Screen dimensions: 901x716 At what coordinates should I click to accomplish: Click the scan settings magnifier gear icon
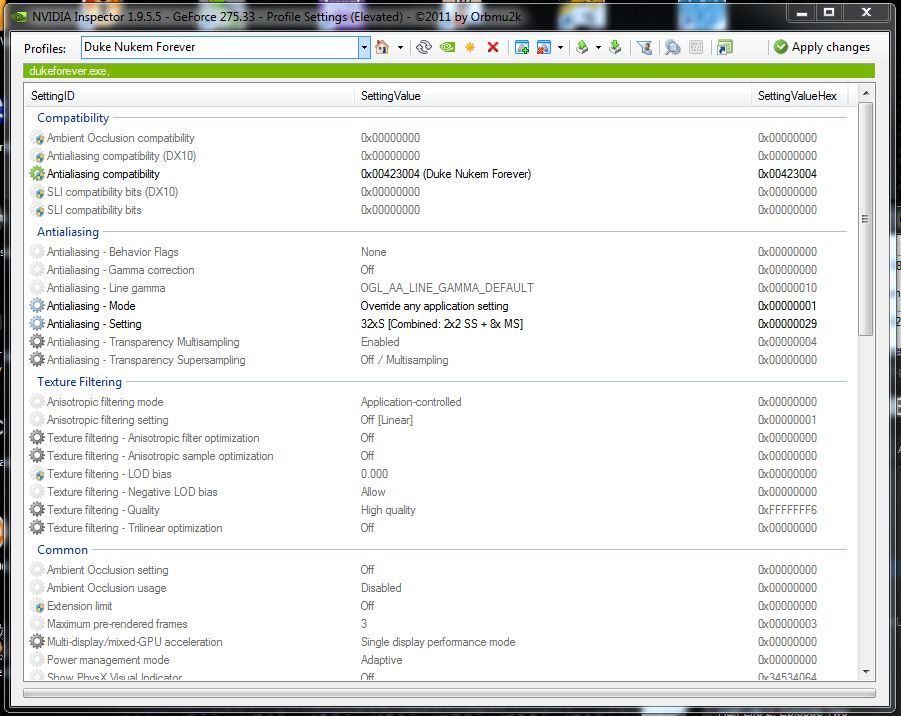672,47
